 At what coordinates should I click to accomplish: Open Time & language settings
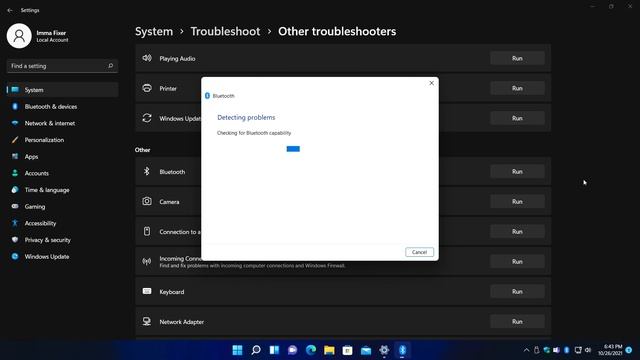[x=62, y=190]
